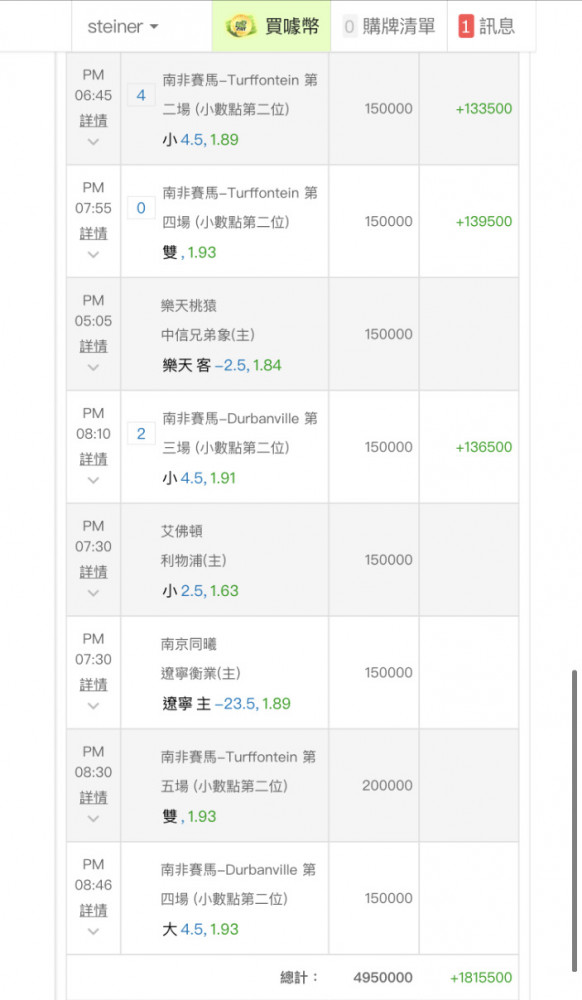Click the 樂天 客 -2.5 bet selection
This screenshot has height=1000, width=582.
click(221, 365)
